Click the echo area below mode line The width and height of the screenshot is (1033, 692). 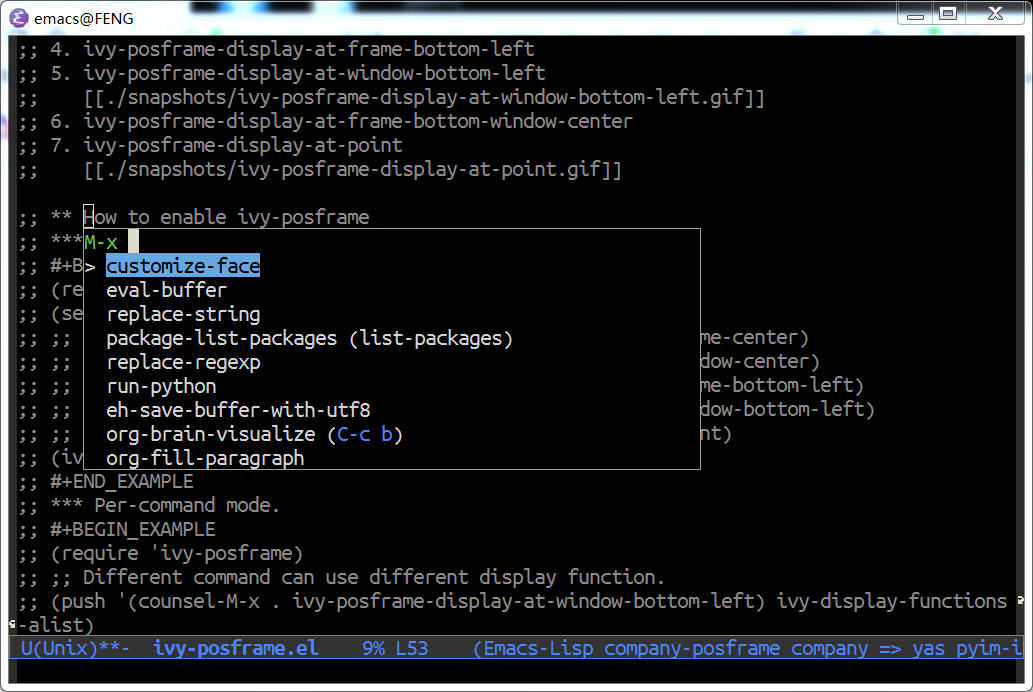(516, 672)
